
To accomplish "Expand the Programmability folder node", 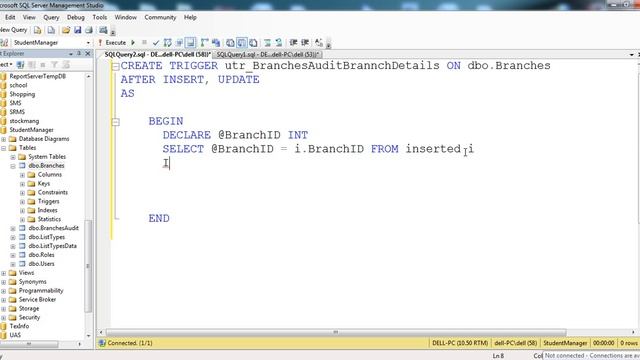I will pyautogui.click(x=4, y=291).
